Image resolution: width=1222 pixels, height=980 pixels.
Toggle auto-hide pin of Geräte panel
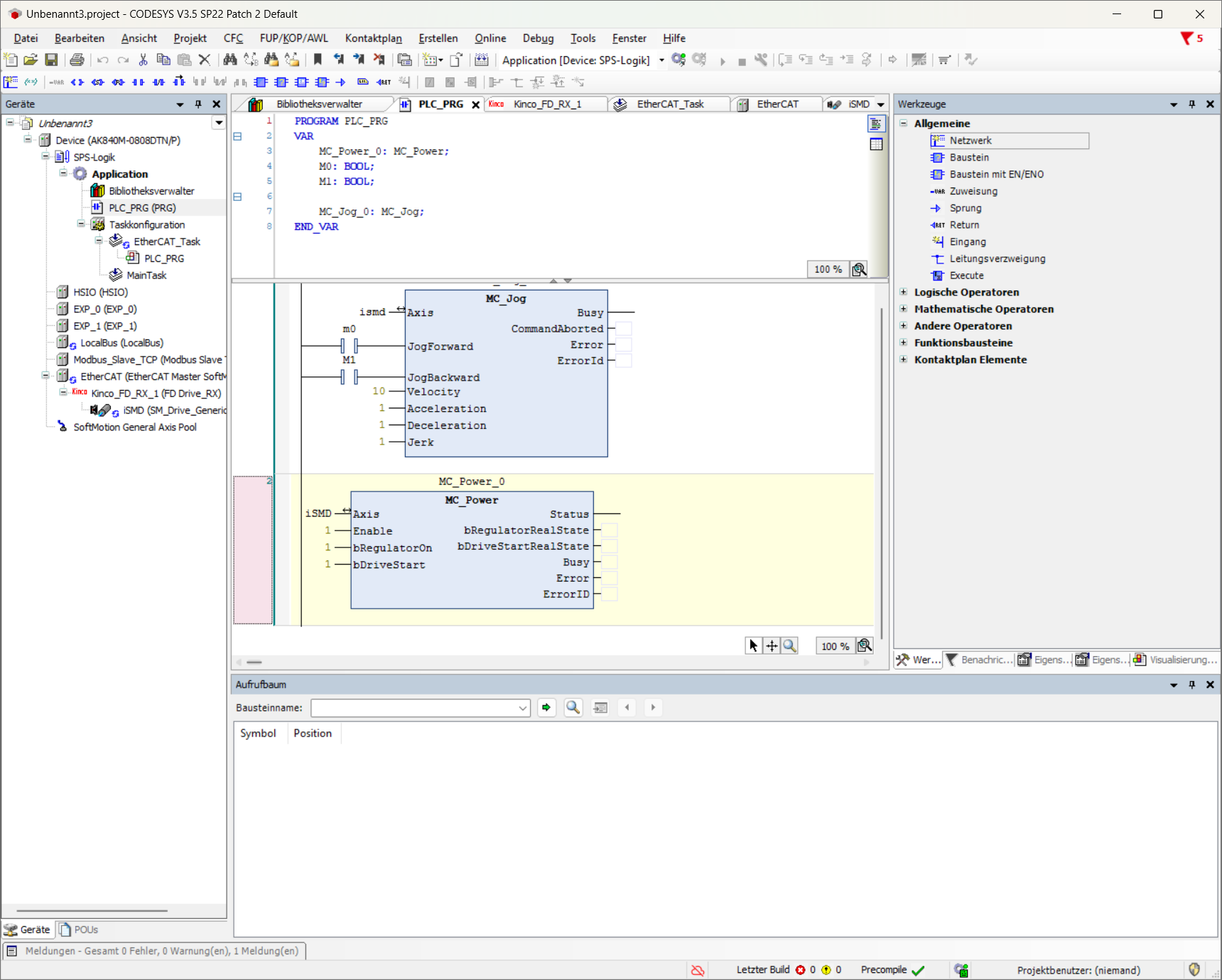point(198,104)
